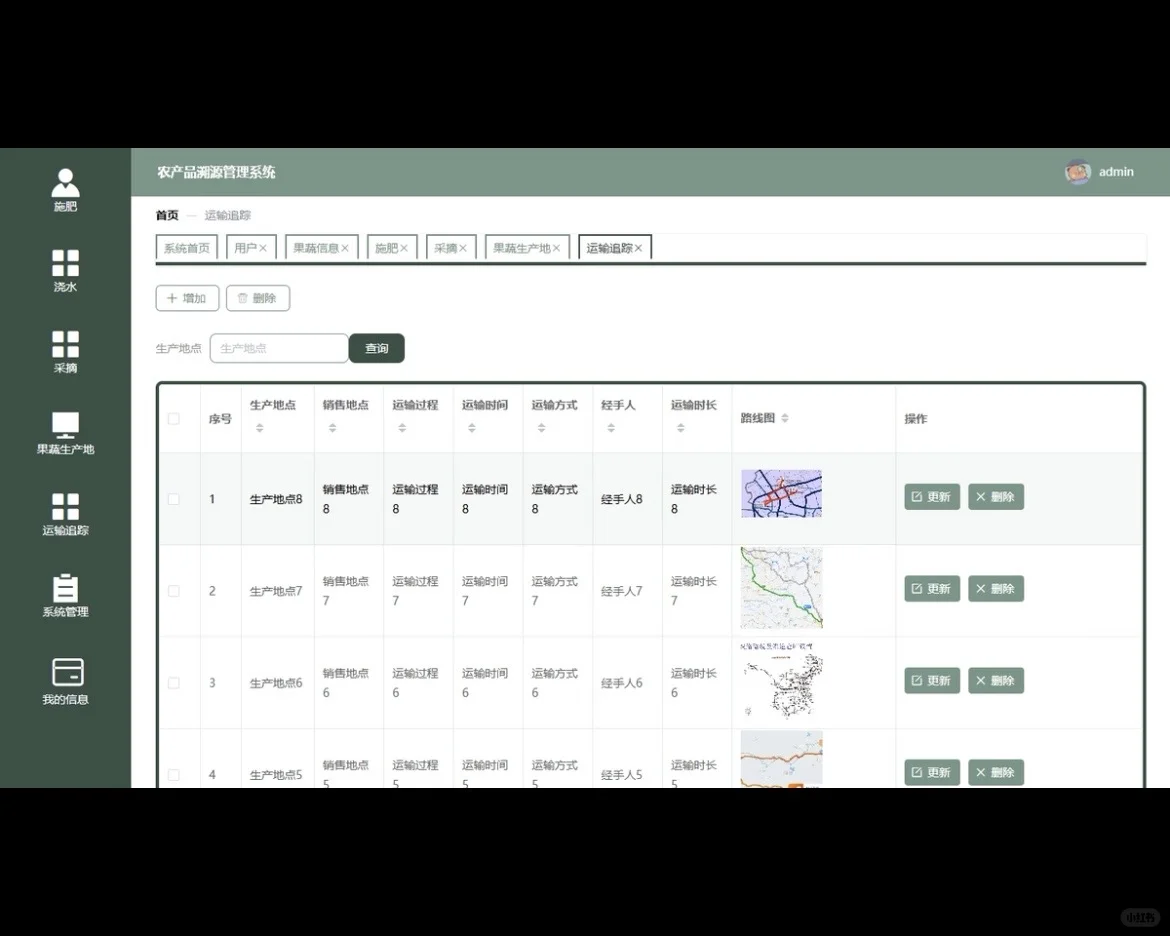Screen dimensions: 1170x936
Task: Toggle the select-all checkbox in the table header
Action: 174,419
